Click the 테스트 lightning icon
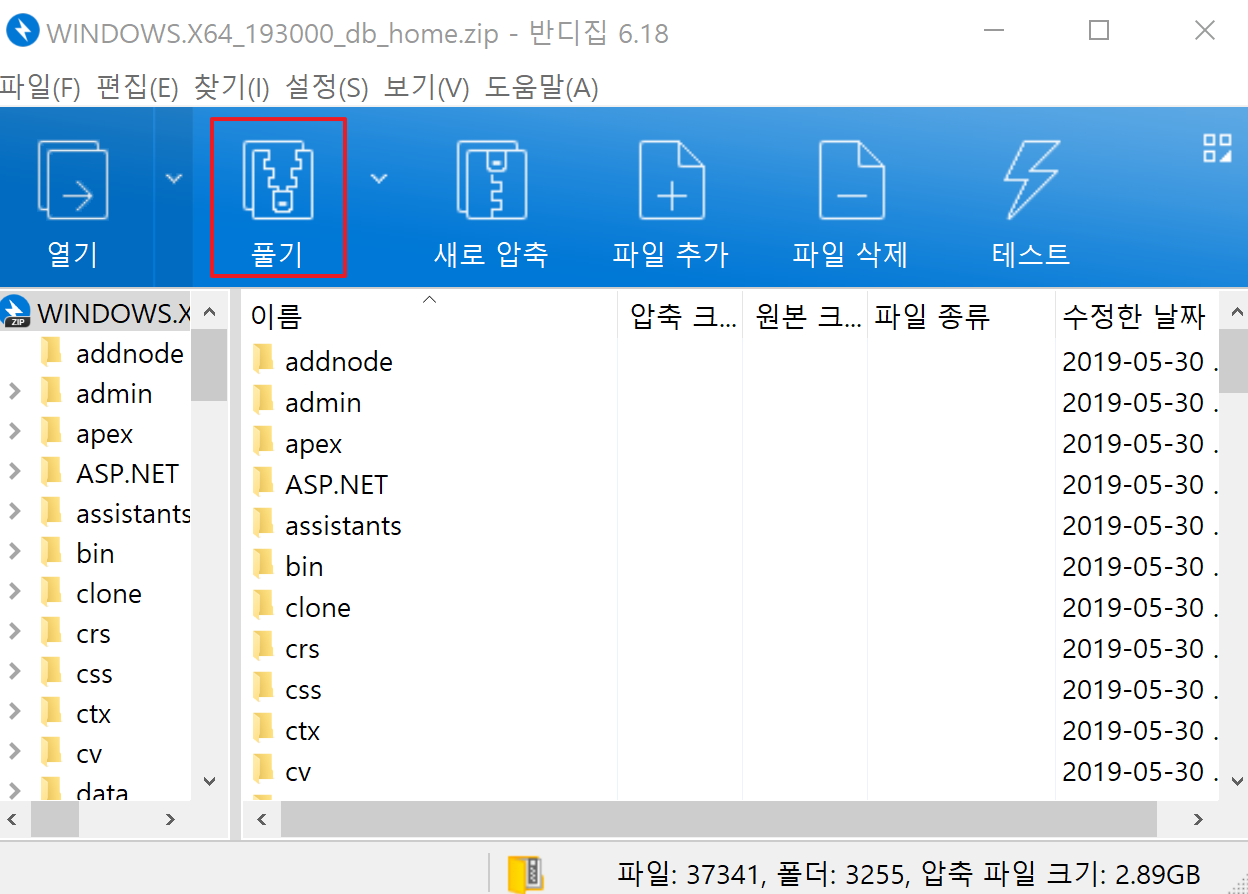The width and height of the screenshot is (1248, 894). click(x=1031, y=181)
